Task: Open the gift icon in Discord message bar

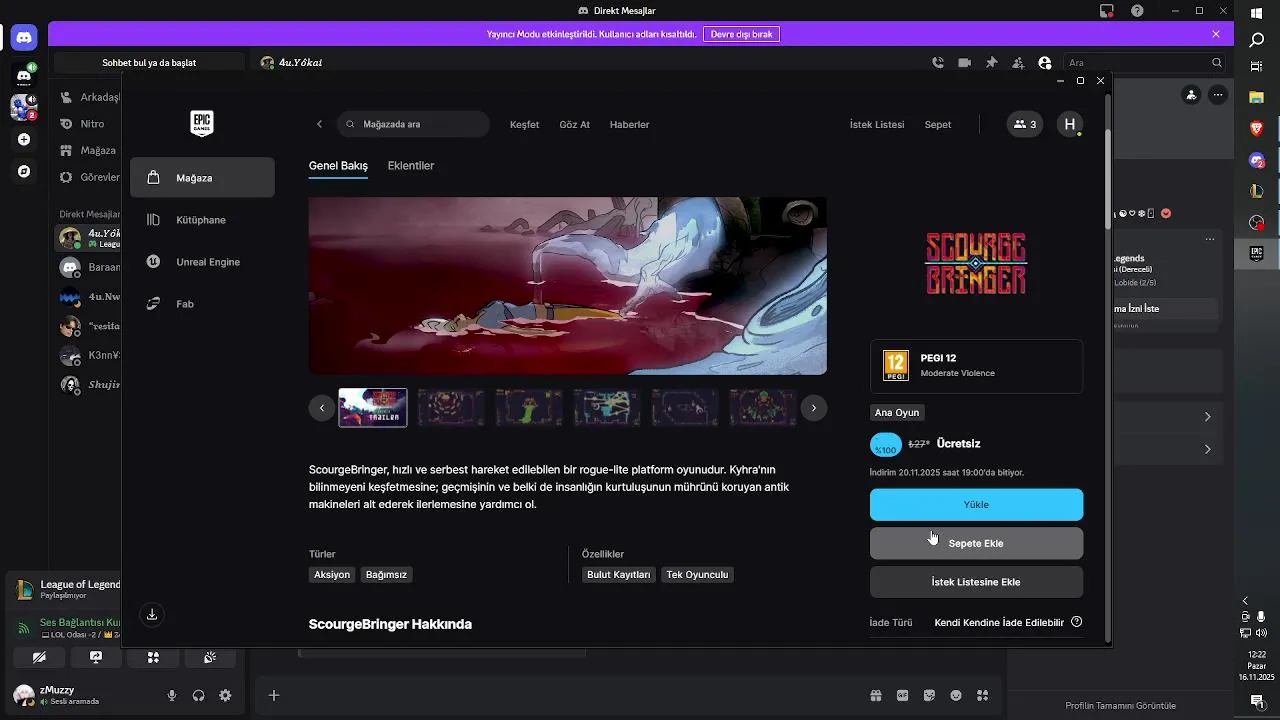Action: click(876, 695)
